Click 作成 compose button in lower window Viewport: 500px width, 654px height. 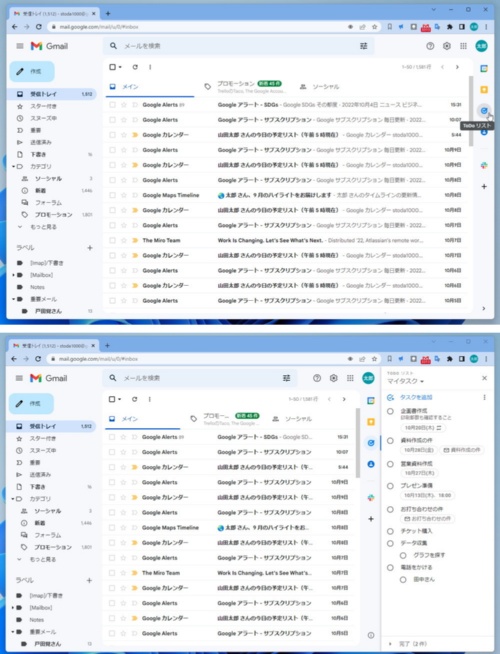coord(32,404)
